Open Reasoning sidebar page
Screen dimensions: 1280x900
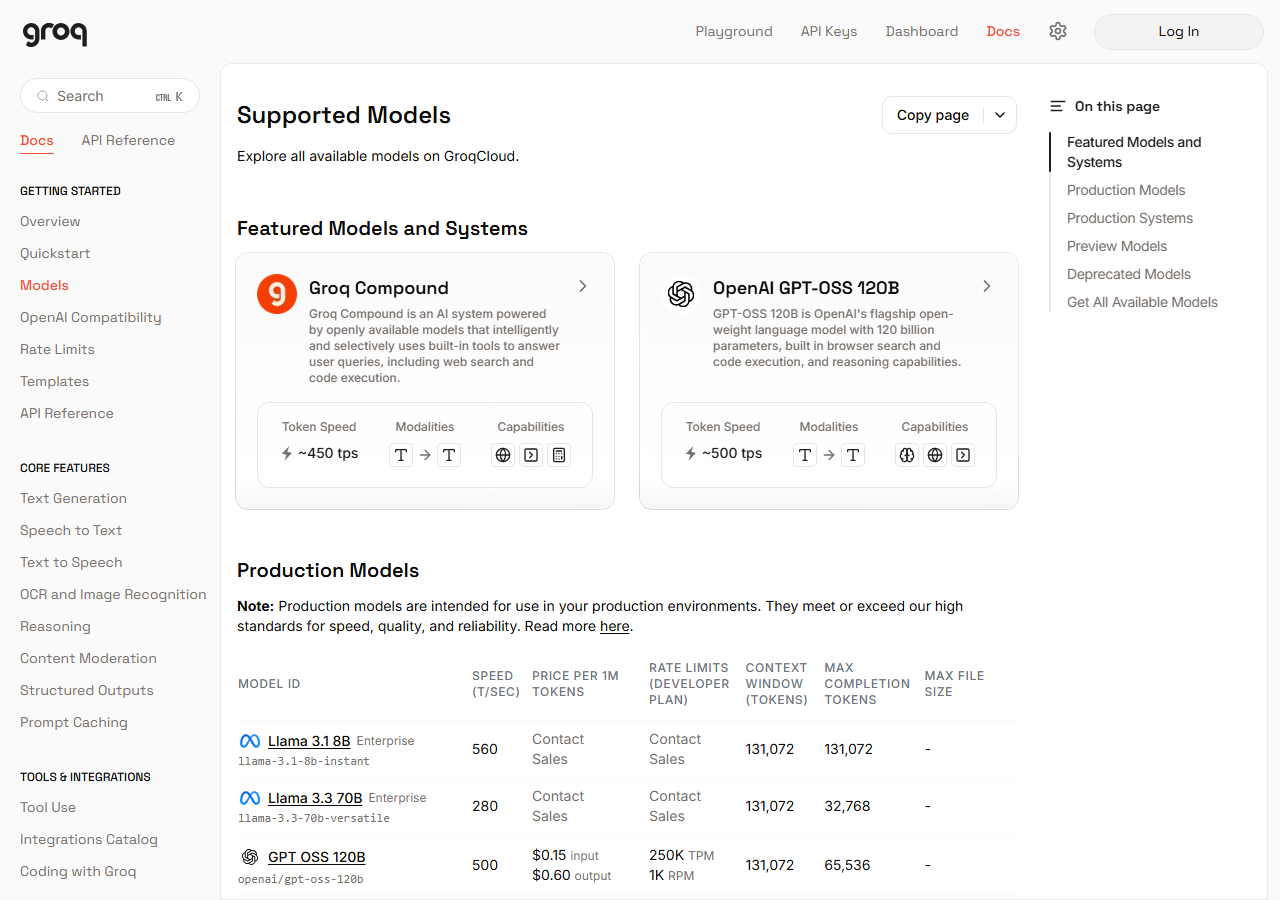pos(55,626)
